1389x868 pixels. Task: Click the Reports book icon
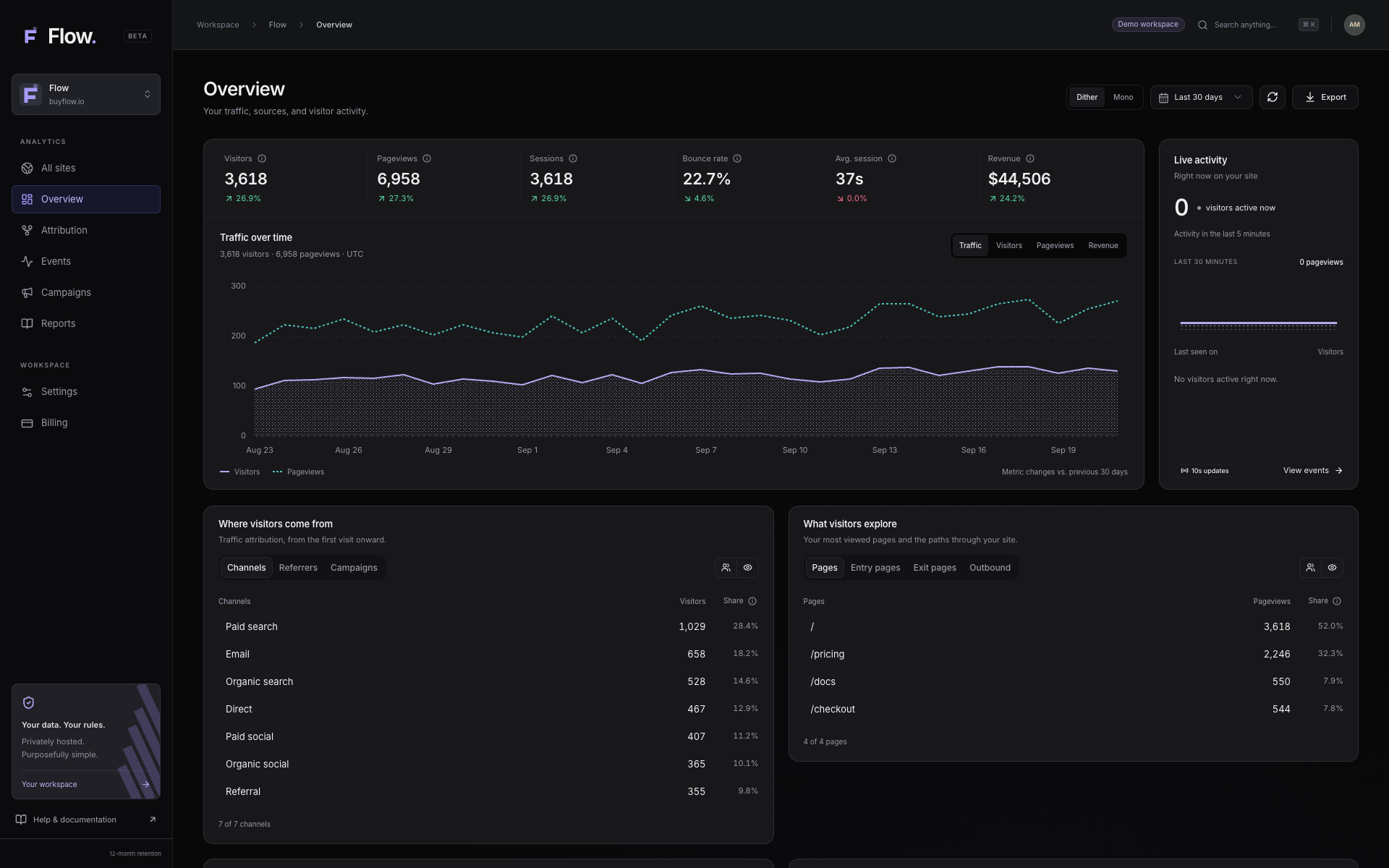(27, 323)
